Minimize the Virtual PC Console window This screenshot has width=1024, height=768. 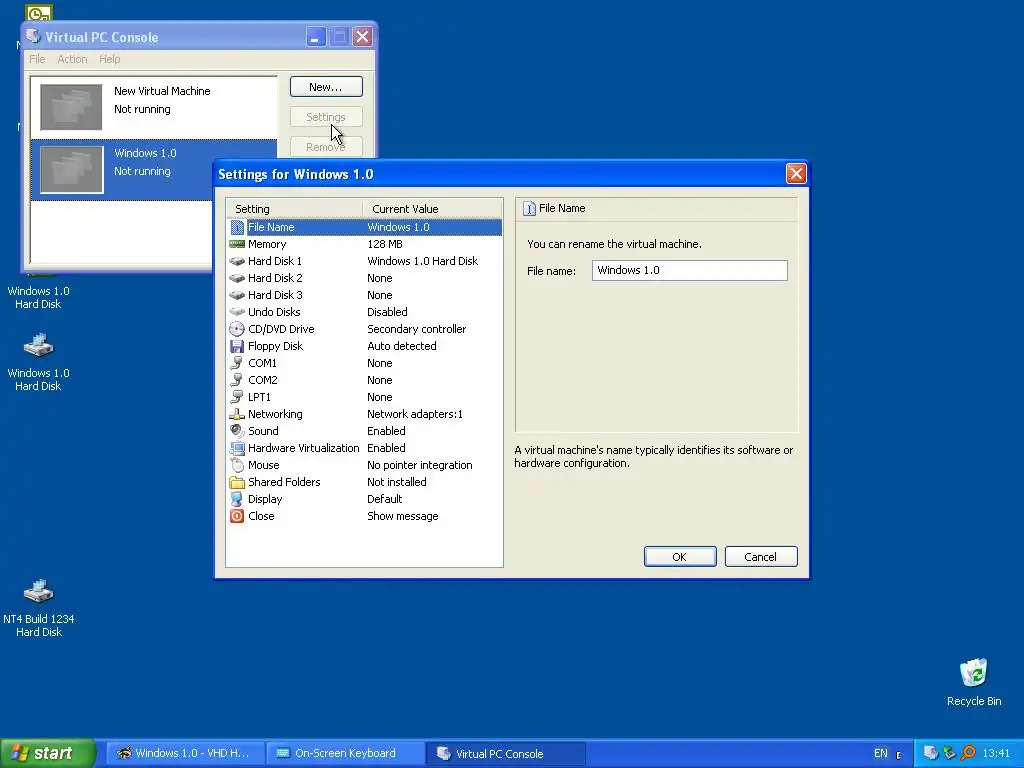coord(315,37)
